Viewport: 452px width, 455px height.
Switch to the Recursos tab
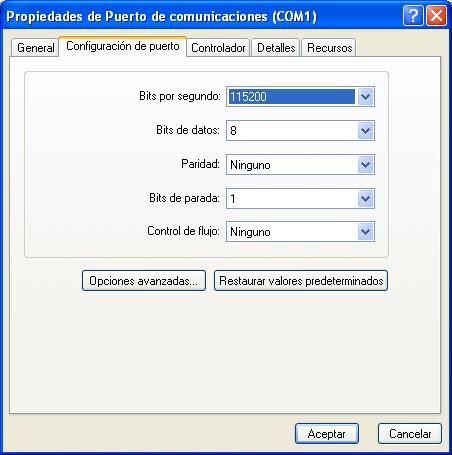tap(329, 48)
